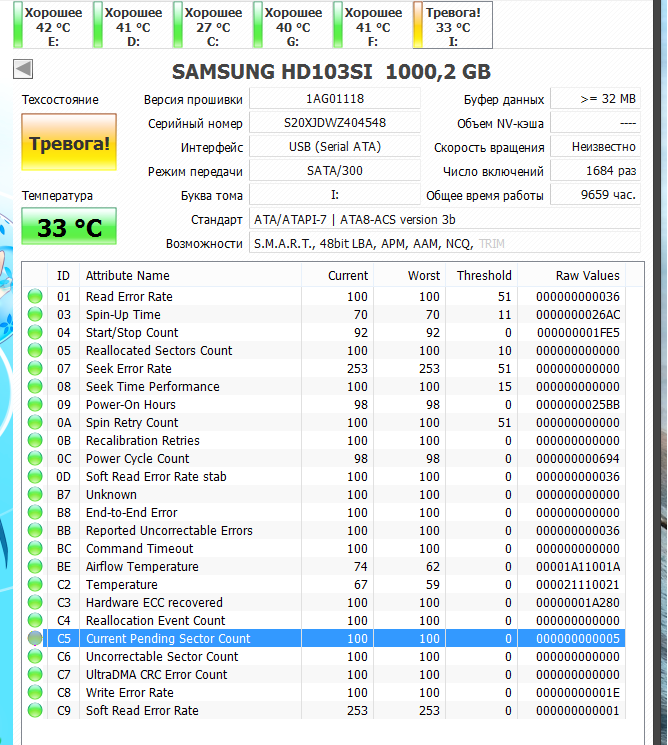Click status icon for Read Error Rate
The image size is (668, 745).
[35, 296]
